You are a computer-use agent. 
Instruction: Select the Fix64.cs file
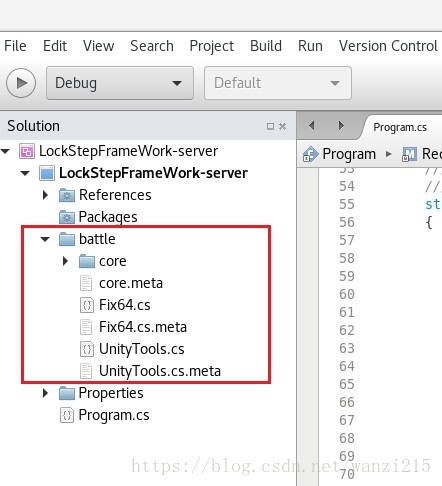(125, 305)
